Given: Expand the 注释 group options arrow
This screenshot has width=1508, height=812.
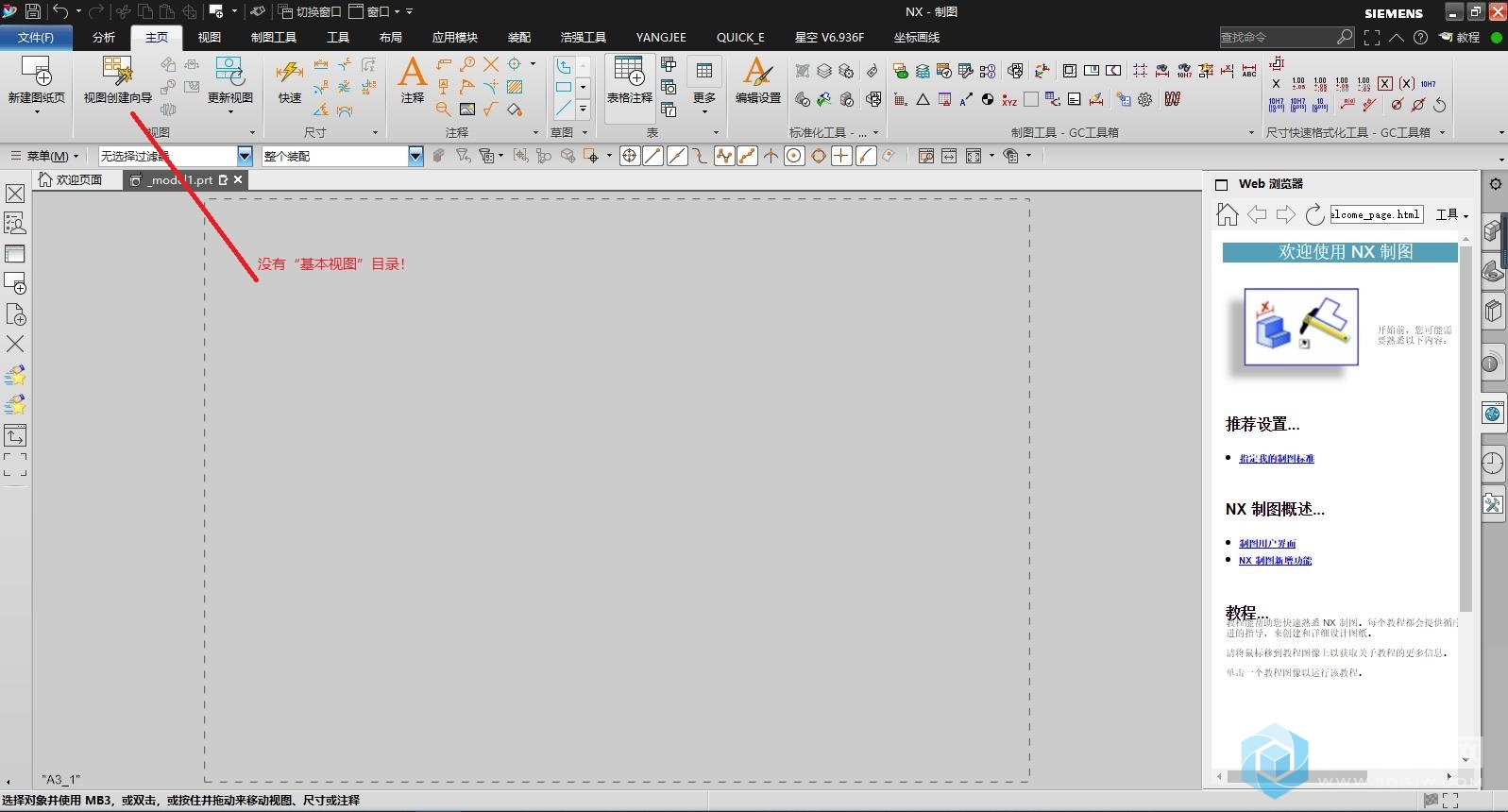Looking at the screenshot, I should coord(535,133).
